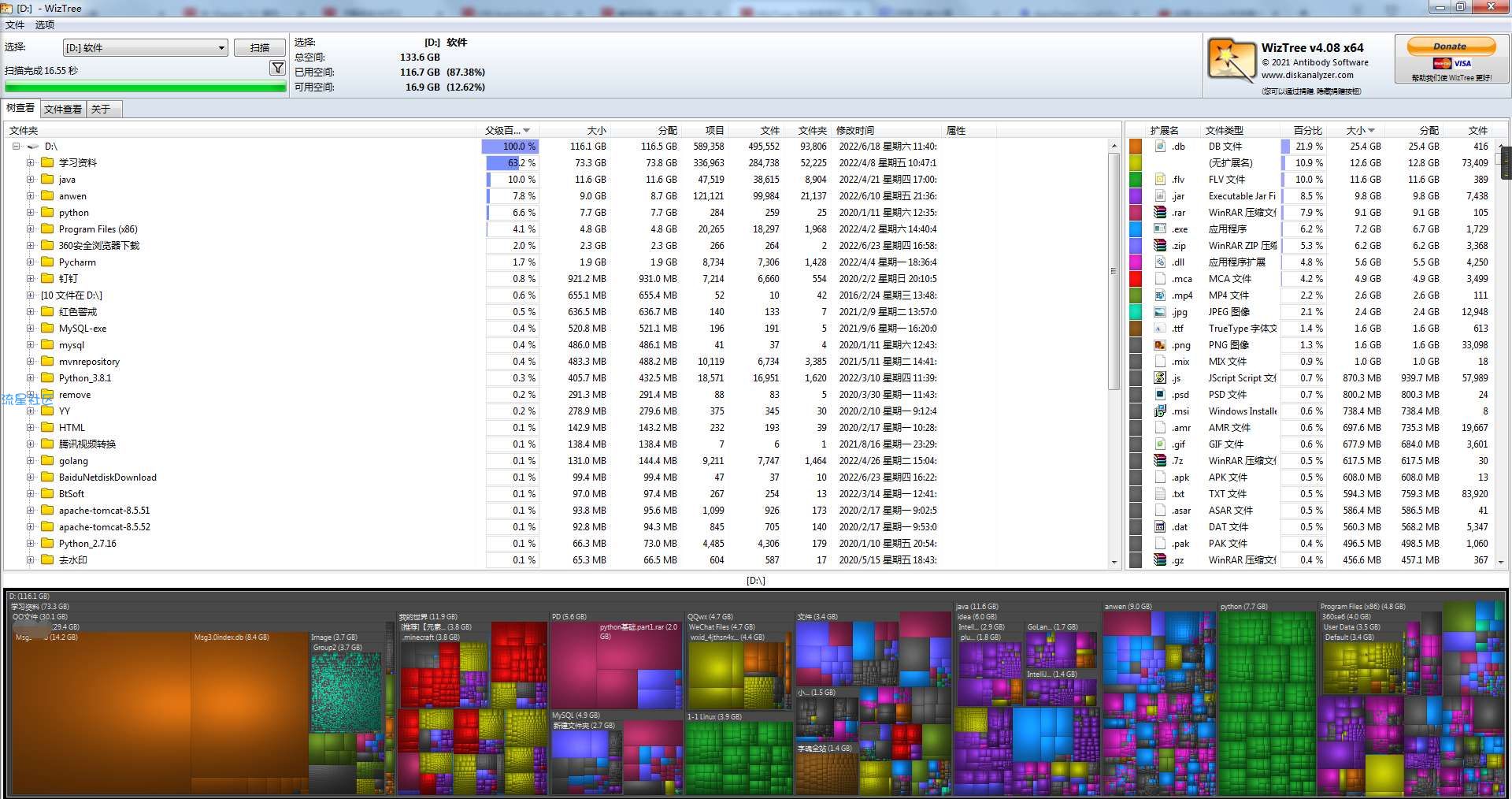This screenshot has width=1512, height=799.
Task: Click the .mp4 file type icon
Action: [1160, 295]
